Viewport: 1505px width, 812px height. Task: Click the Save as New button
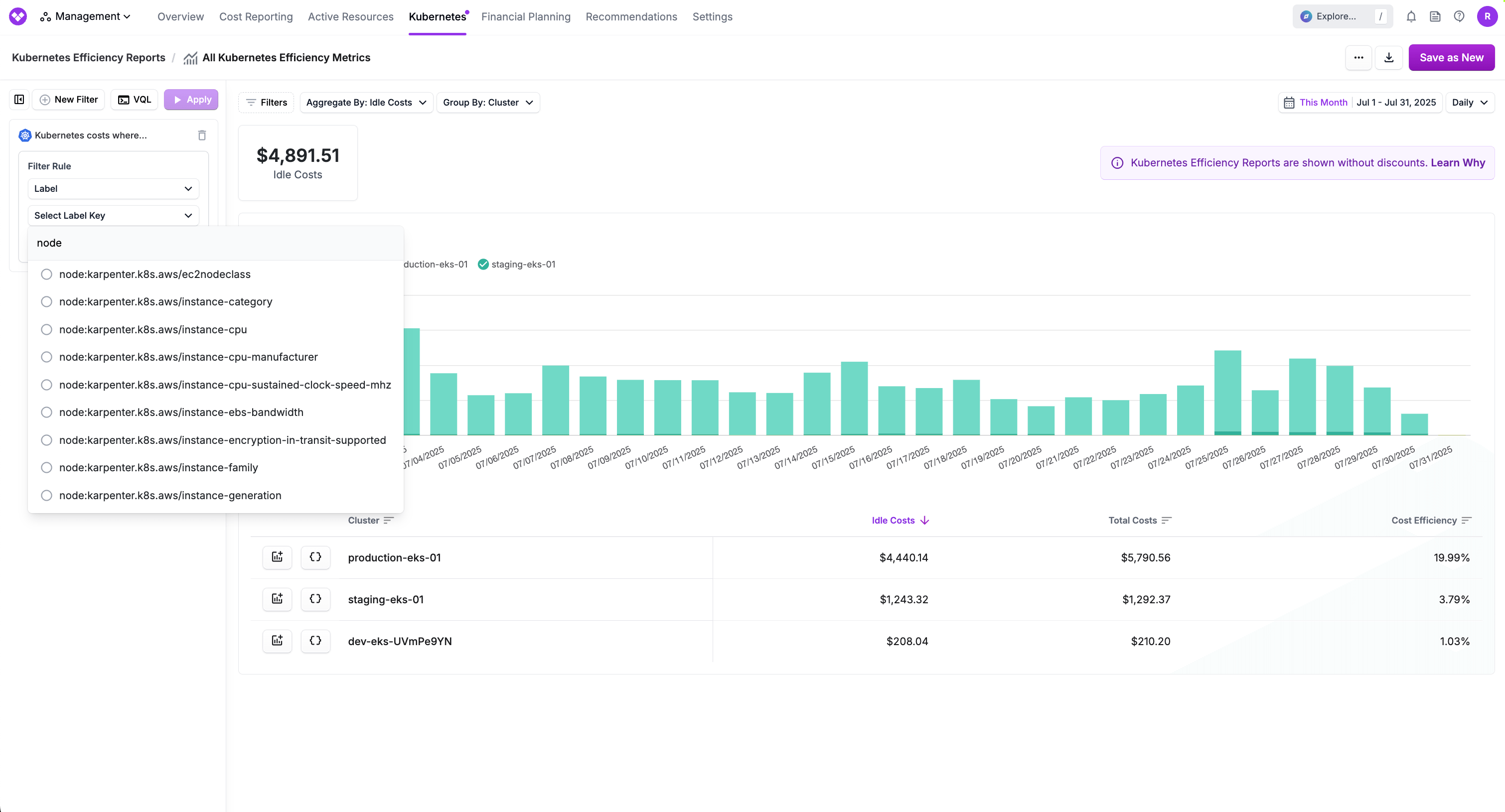(x=1451, y=57)
